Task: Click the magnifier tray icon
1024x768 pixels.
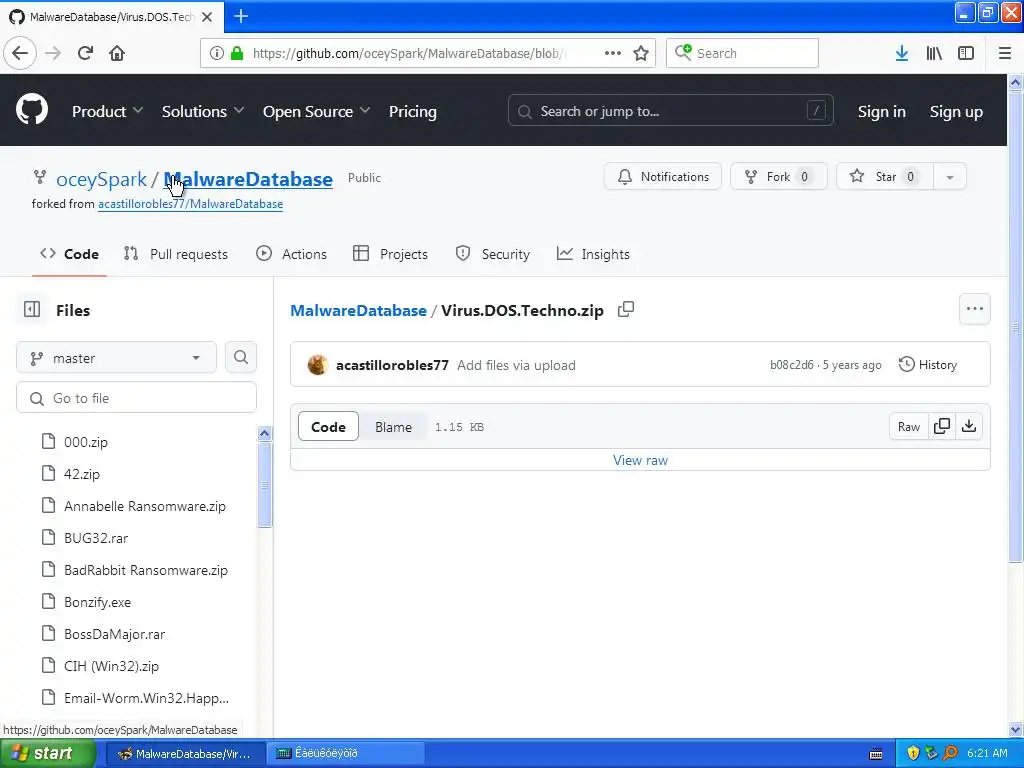Action: point(950,753)
